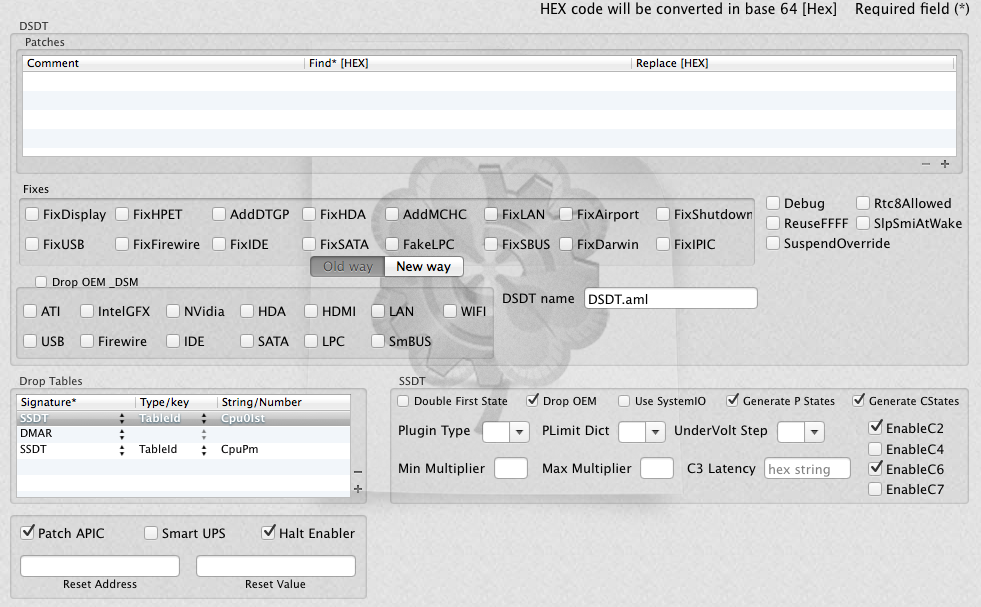The width and height of the screenshot is (981, 607).
Task: Toggle ReuseFFFF checkbox
Action: [773, 223]
